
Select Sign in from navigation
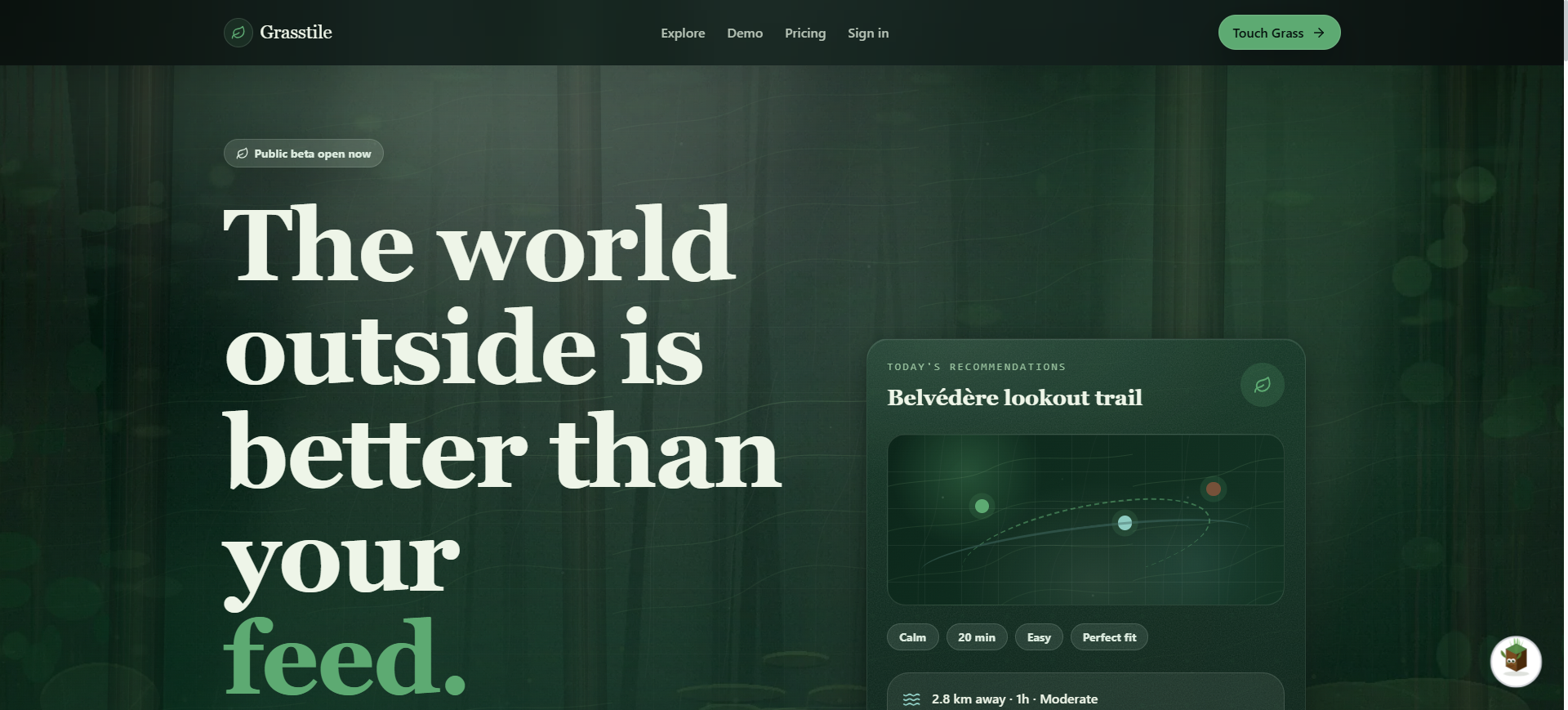pyautogui.click(x=868, y=33)
